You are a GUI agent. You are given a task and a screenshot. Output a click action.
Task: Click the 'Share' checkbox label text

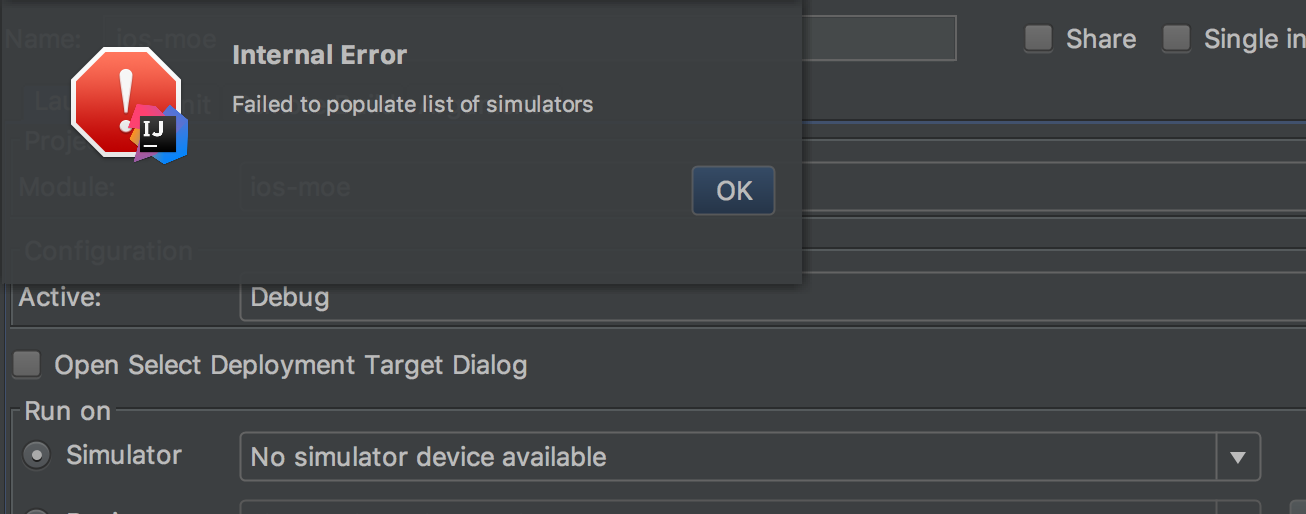(x=1101, y=39)
